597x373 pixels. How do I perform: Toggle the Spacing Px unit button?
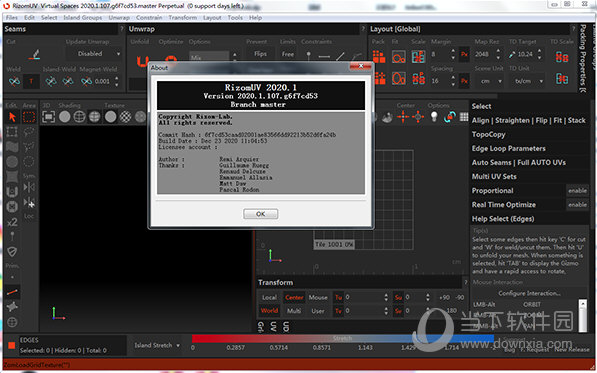464,81
